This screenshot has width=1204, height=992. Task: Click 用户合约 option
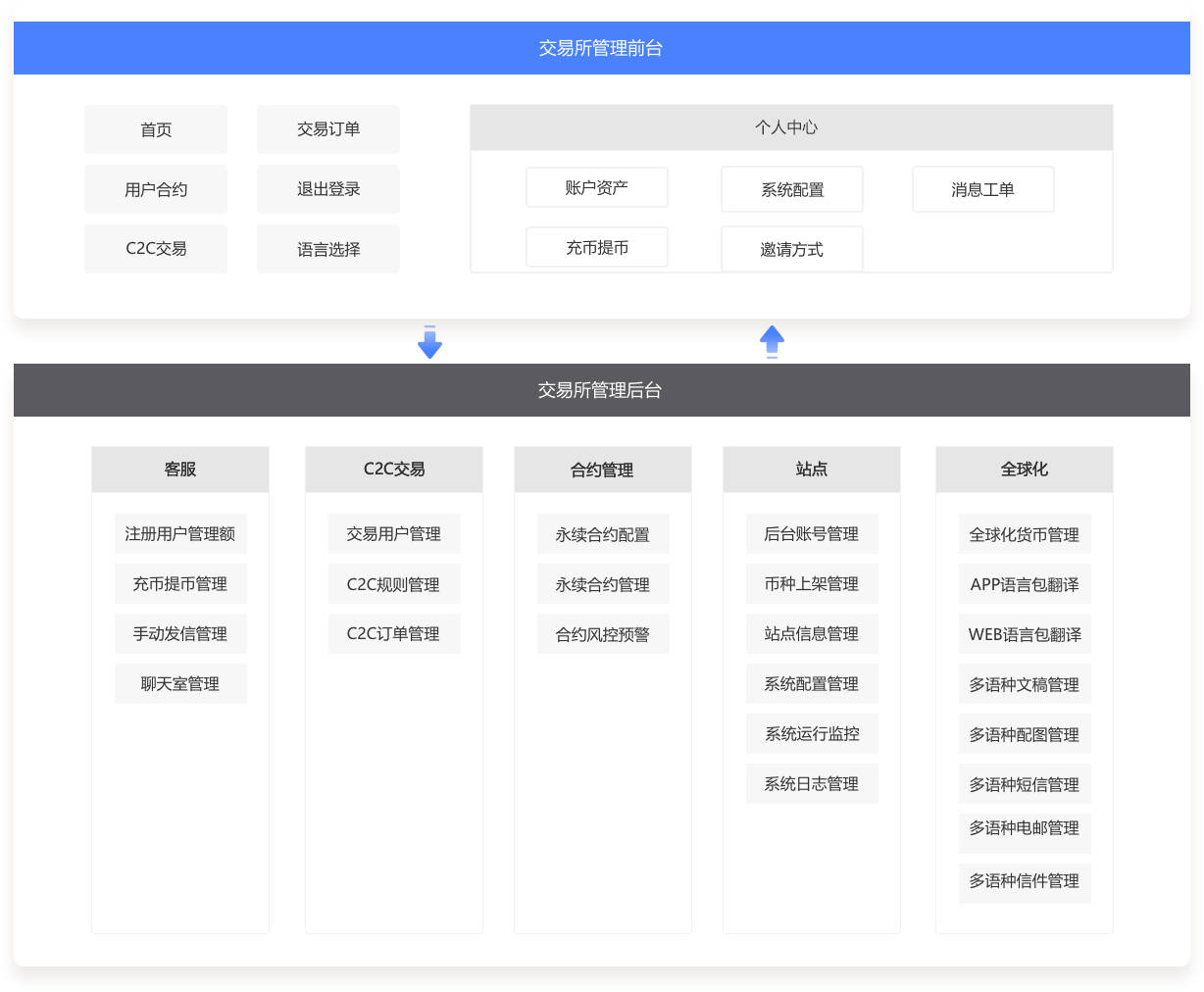(155, 188)
